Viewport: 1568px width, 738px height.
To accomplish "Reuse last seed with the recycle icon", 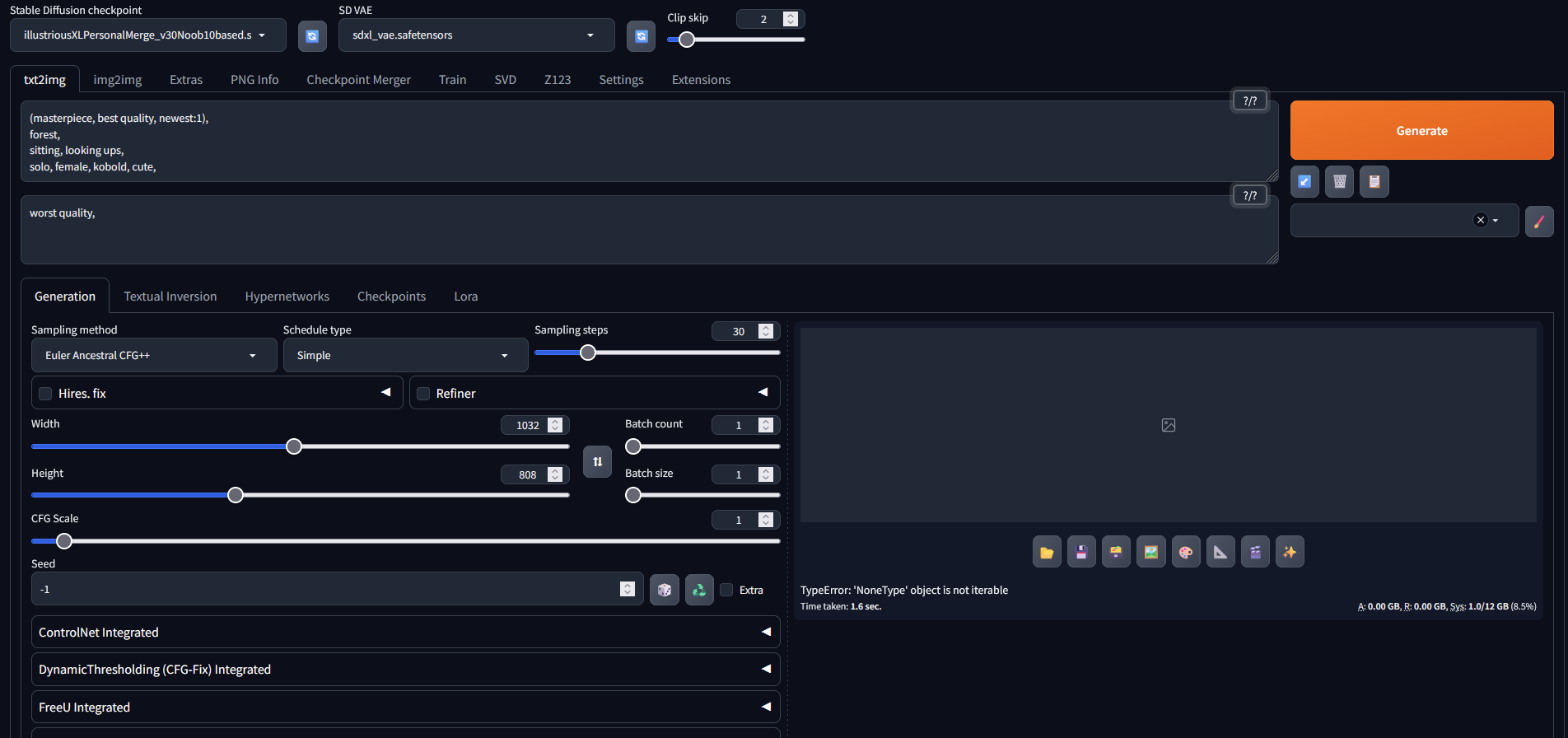I will tap(699, 590).
